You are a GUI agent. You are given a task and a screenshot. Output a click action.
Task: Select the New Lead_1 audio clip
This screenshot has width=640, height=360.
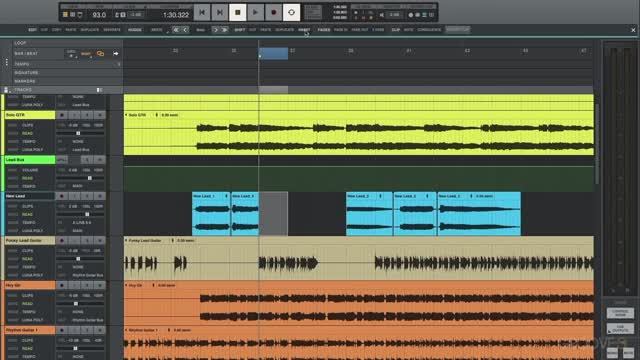[x=211, y=214]
